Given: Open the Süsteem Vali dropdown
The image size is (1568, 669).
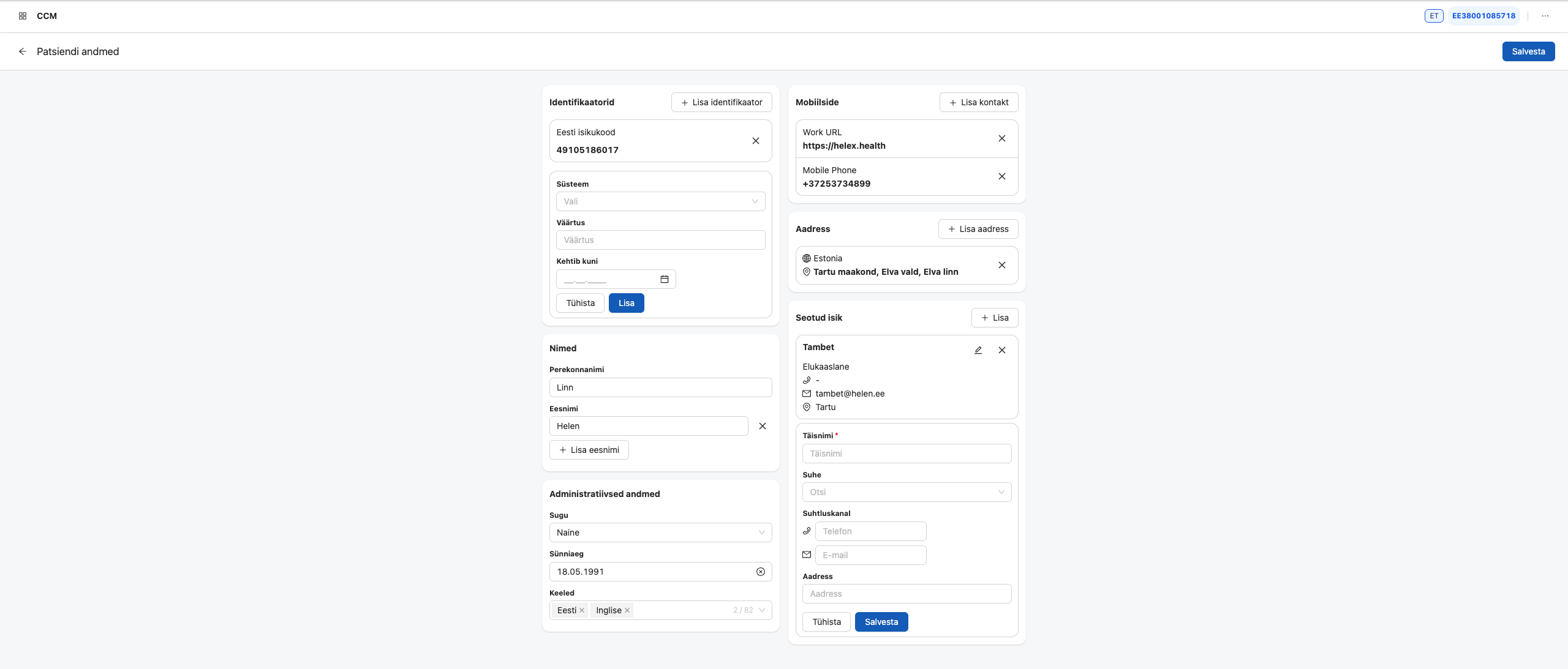Looking at the screenshot, I should (x=660, y=201).
